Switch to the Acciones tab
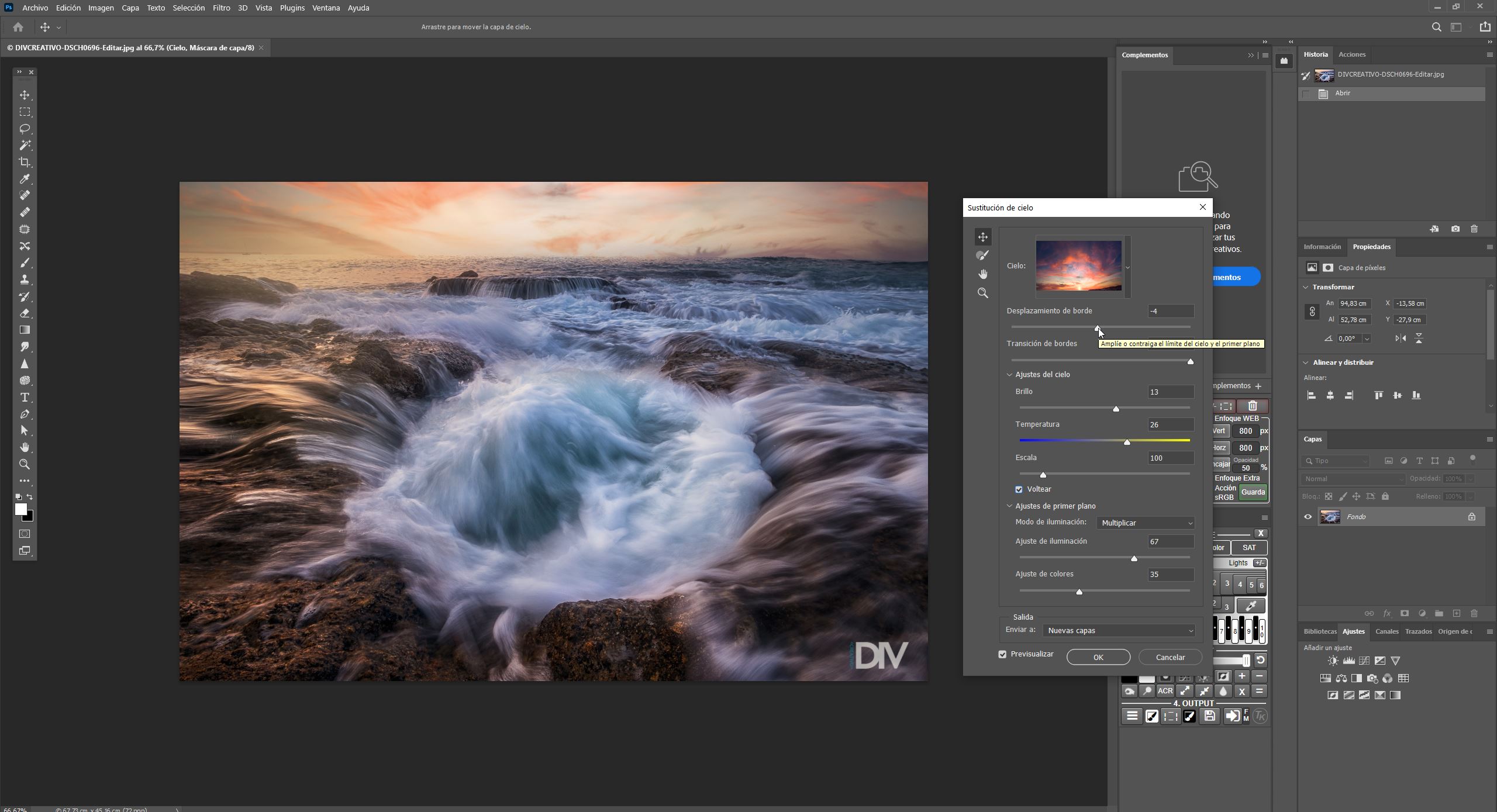The width and height of the screenshot is (1497, 812). click(x=1352, y=54)
